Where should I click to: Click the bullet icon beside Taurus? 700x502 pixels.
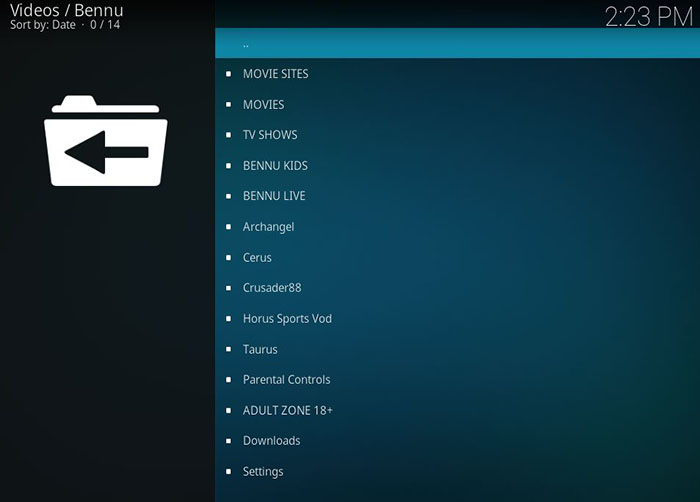click(229, 349)
